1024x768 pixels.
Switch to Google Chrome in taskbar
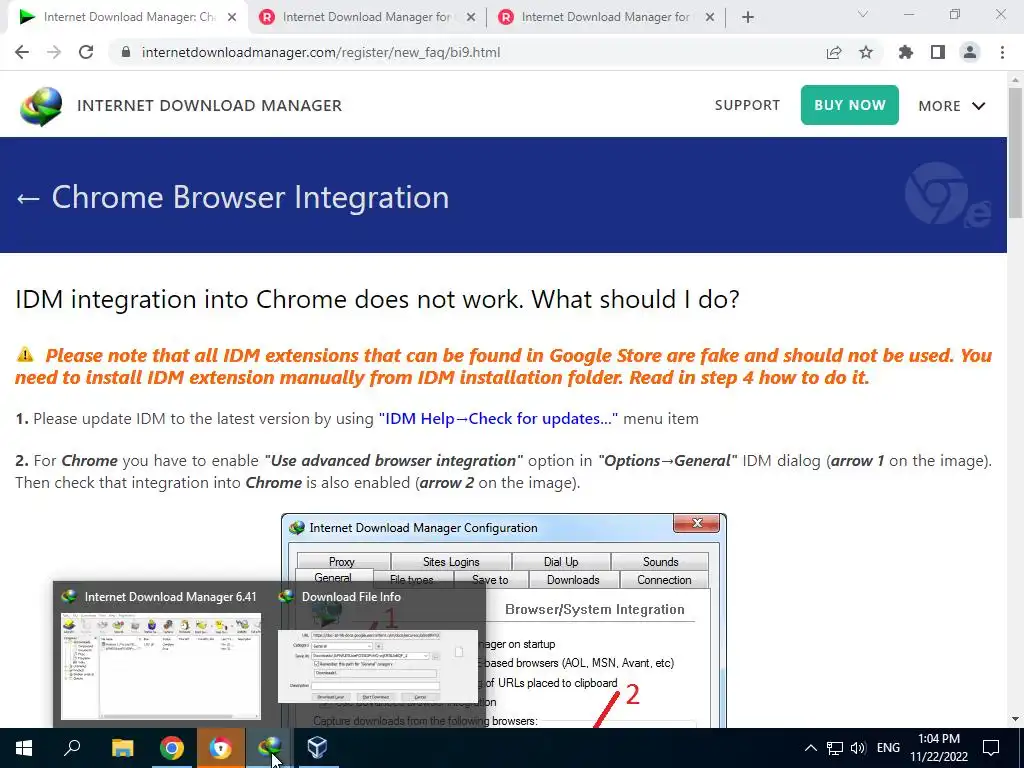click(172, 748)
